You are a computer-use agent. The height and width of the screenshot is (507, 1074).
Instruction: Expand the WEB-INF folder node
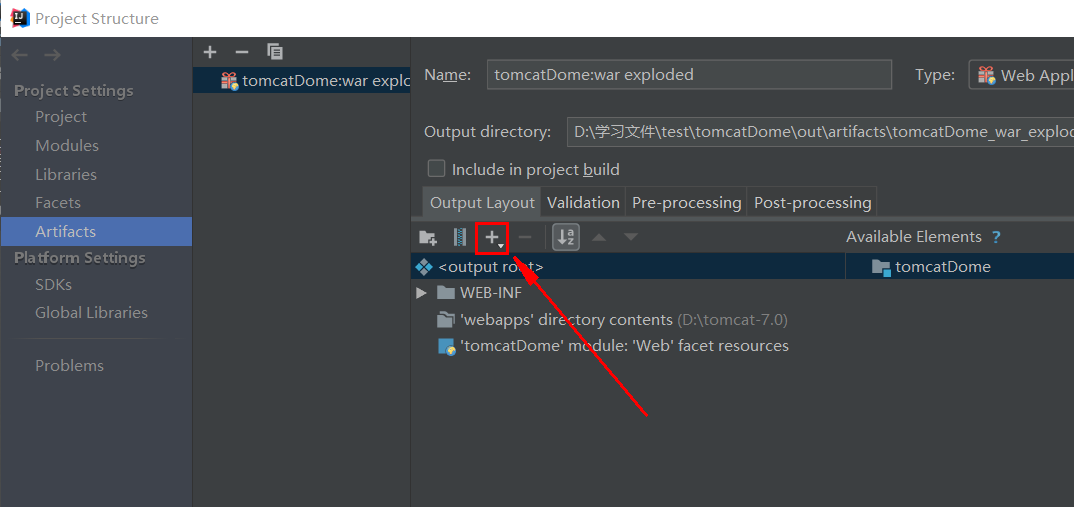pos(421,293)
